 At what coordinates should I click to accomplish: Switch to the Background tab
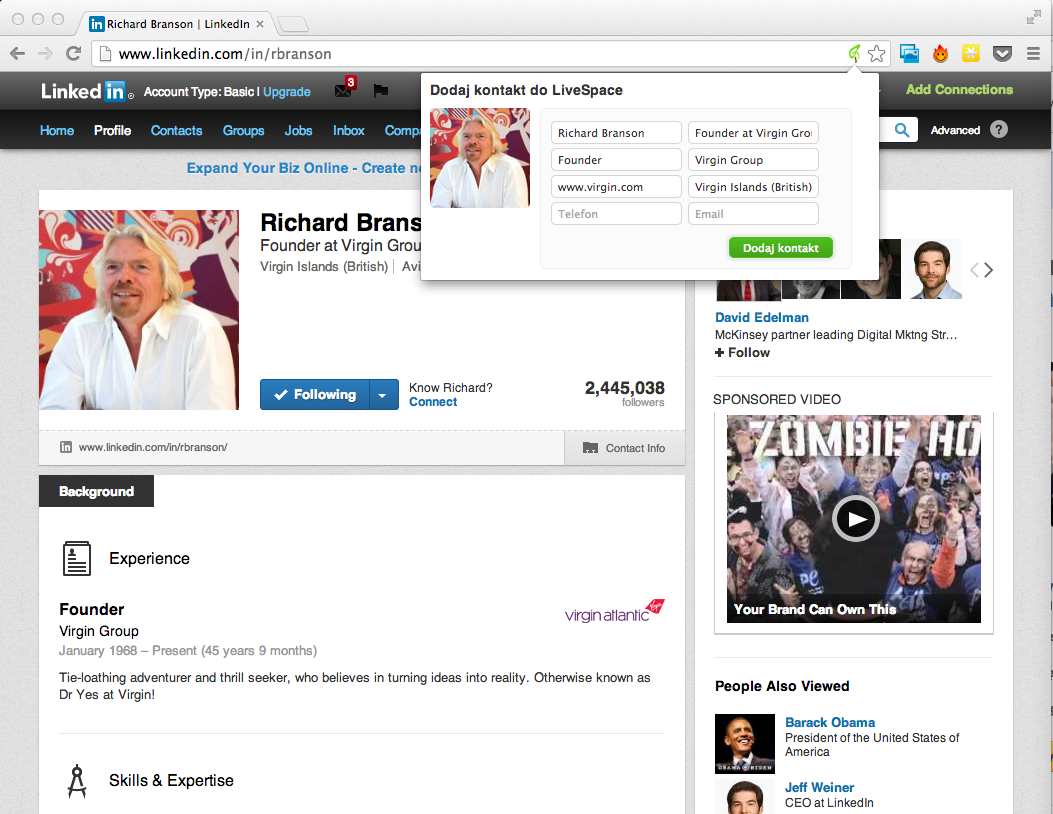click(x=96, y=491)
